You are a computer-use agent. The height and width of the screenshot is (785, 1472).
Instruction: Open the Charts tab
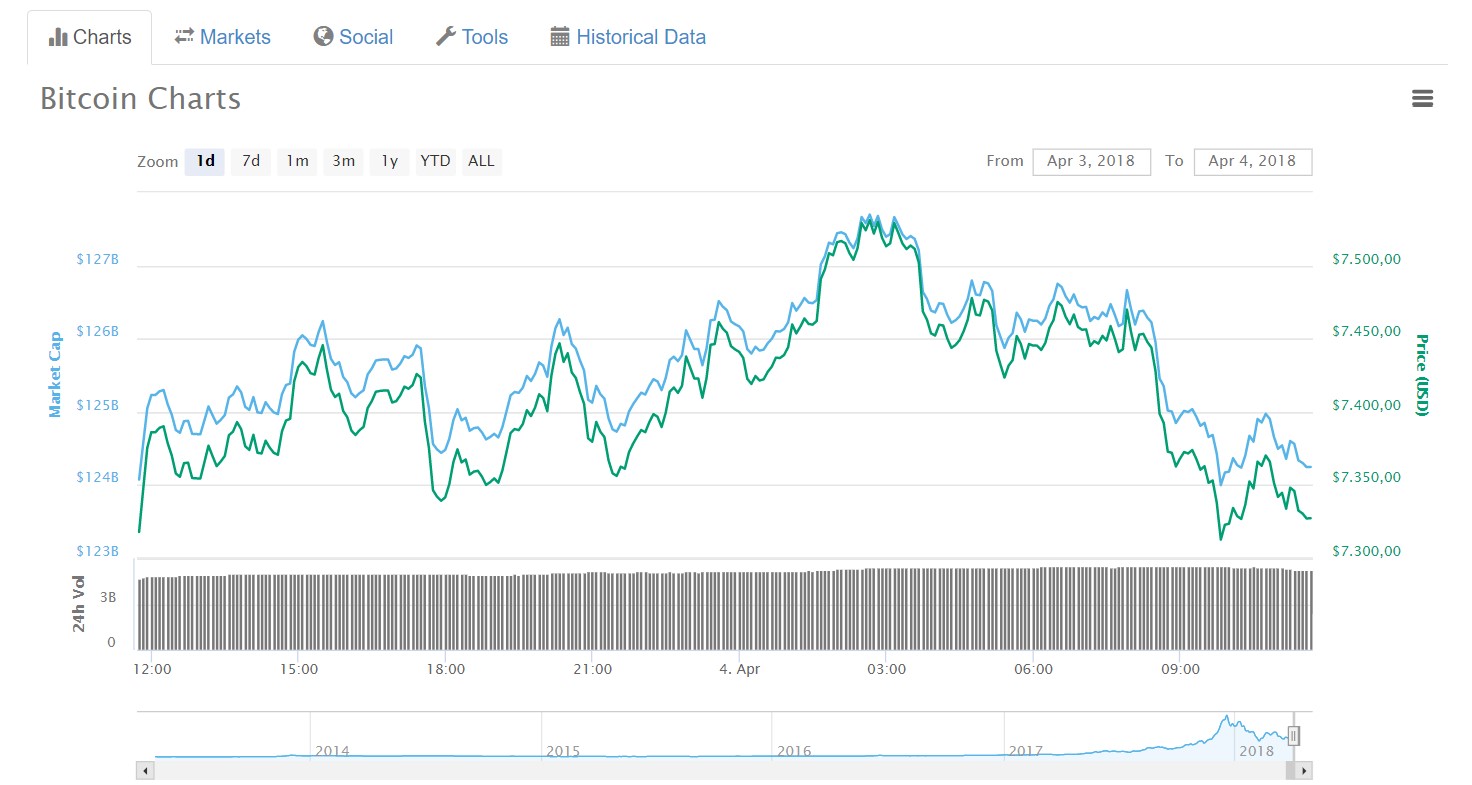tap(90, 37)
